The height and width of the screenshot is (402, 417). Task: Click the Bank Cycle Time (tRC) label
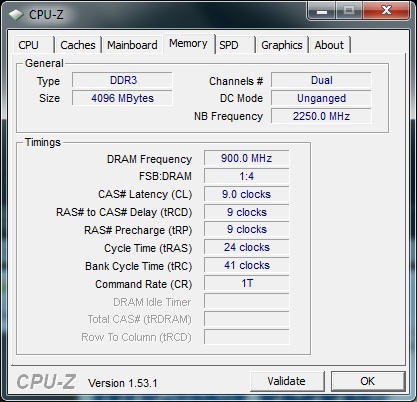tap(139, 266)
